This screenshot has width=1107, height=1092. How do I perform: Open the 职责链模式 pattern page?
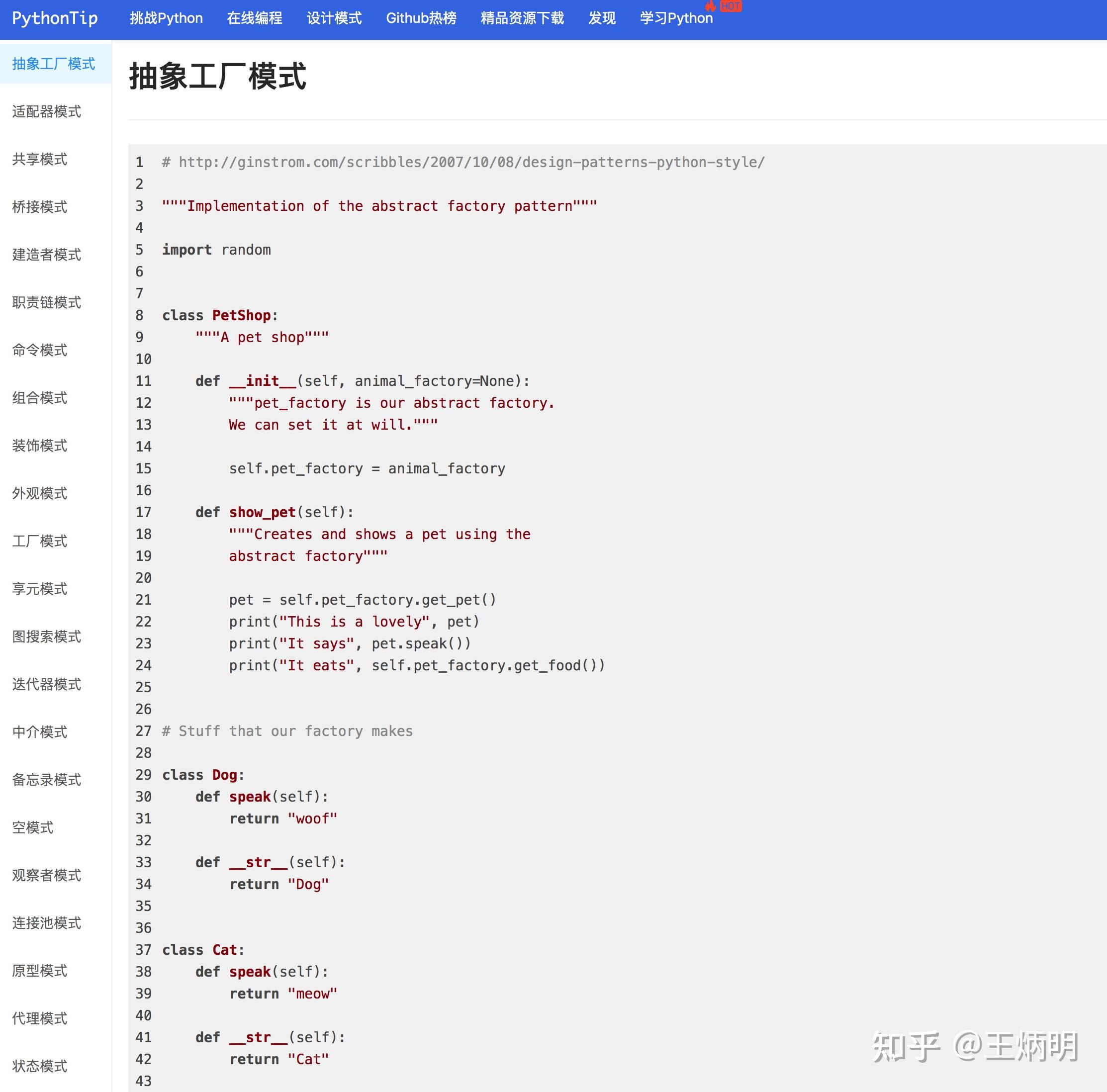point(47,302)
